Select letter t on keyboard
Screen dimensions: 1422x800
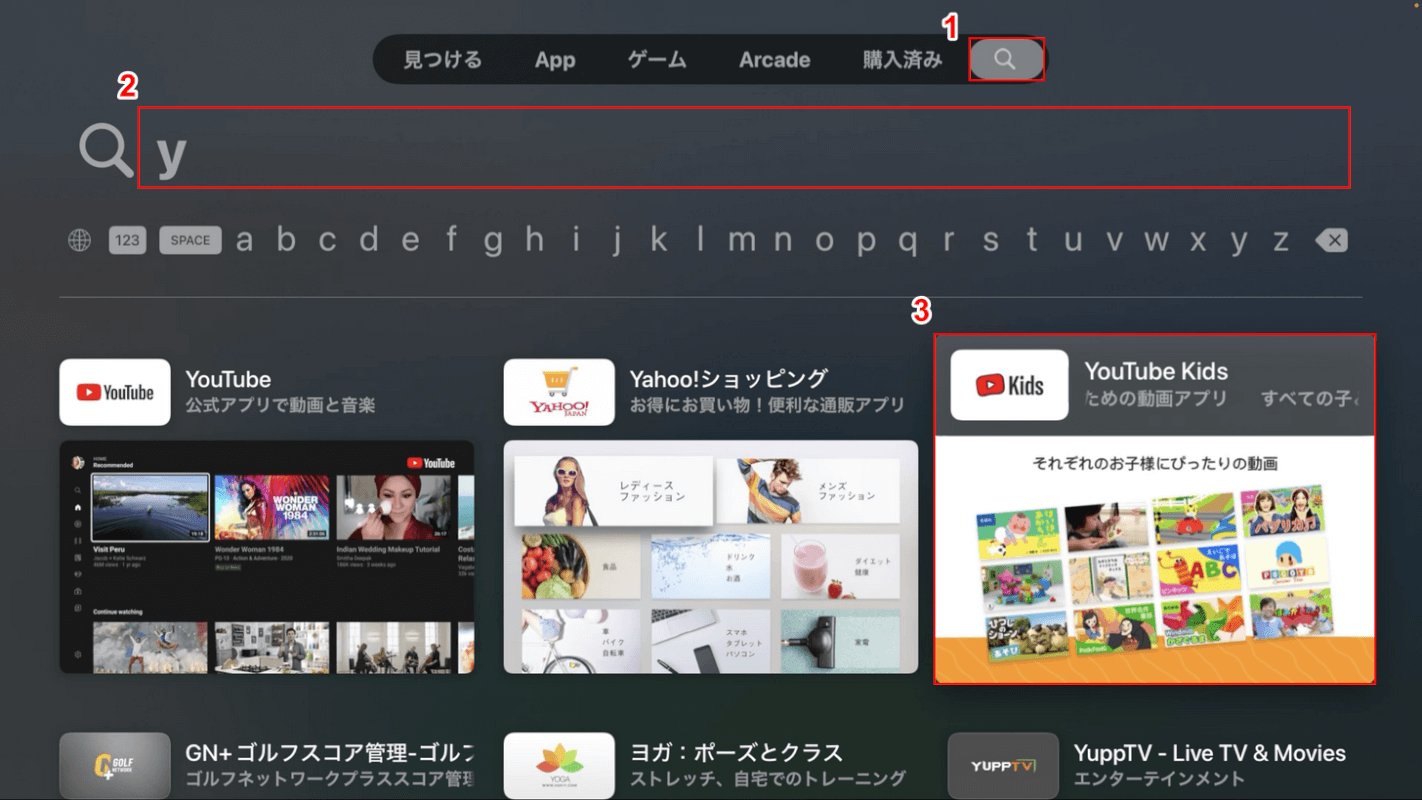click(x=1032, y=240)
